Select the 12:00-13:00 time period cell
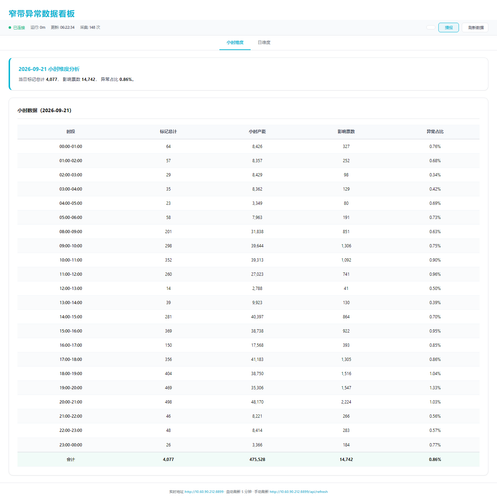 pyautogui.click(x=71, y=288)
